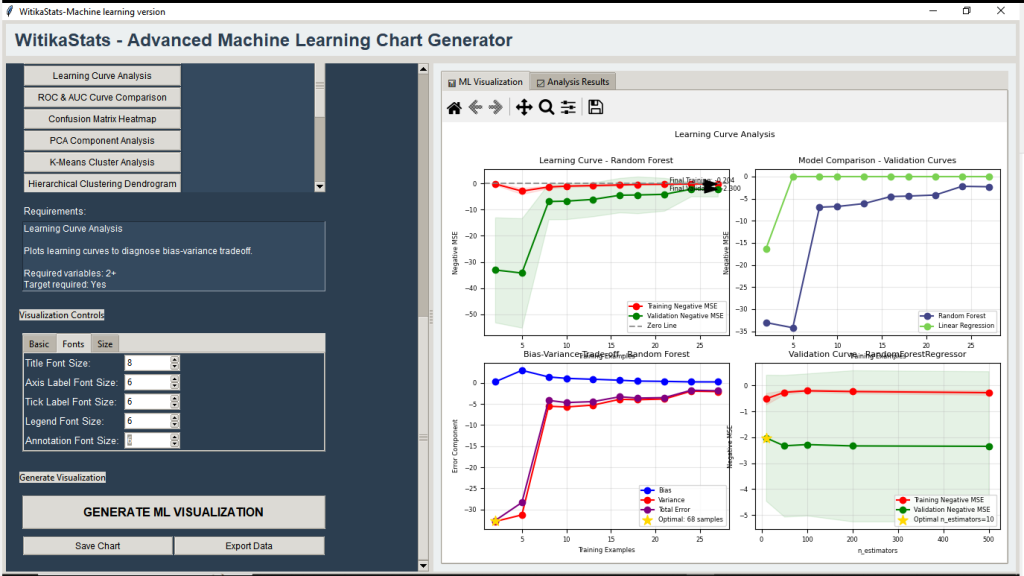Click GENERATE ML VISUALIZATION button

174,512
